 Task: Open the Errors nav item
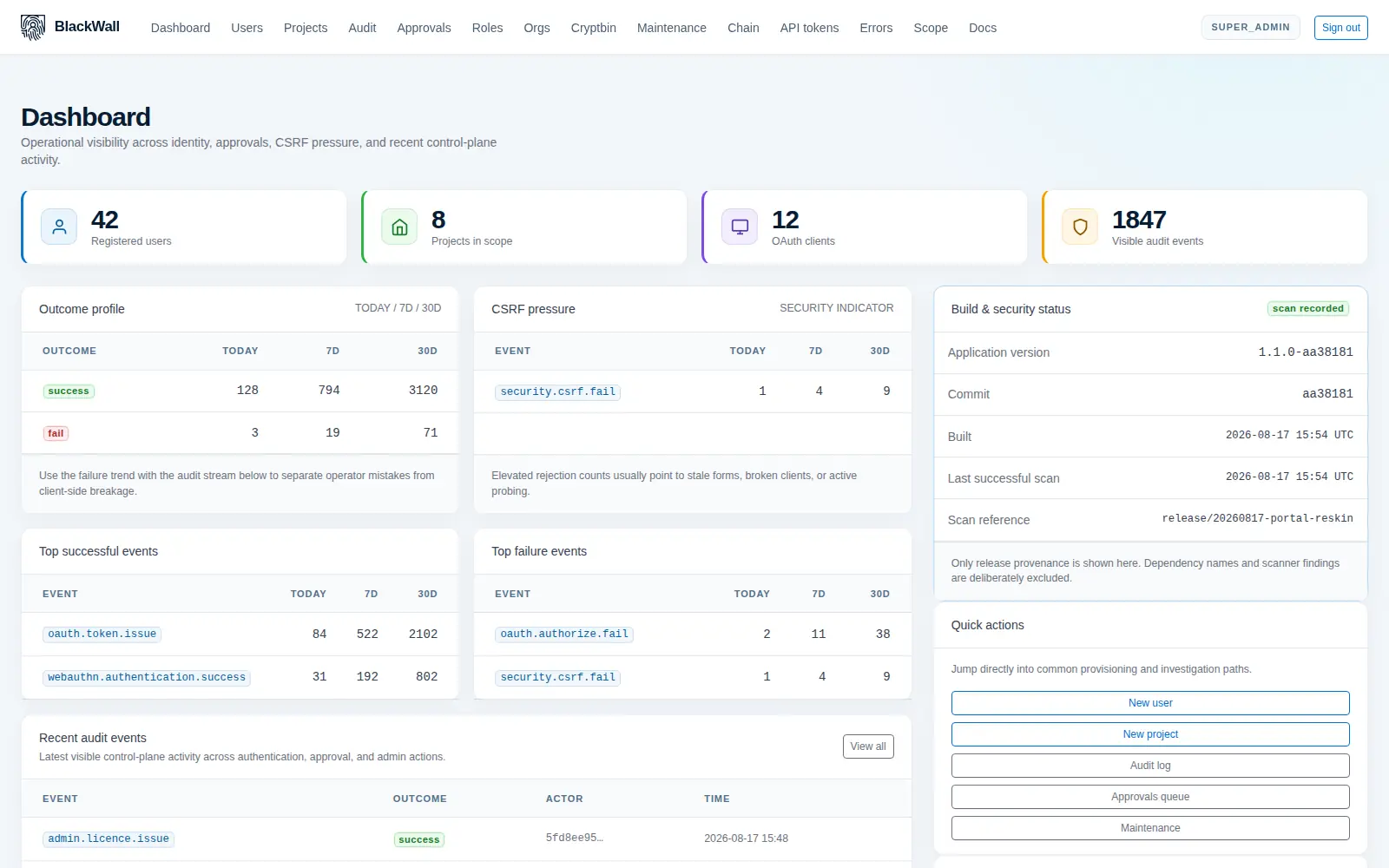point(876,28)
